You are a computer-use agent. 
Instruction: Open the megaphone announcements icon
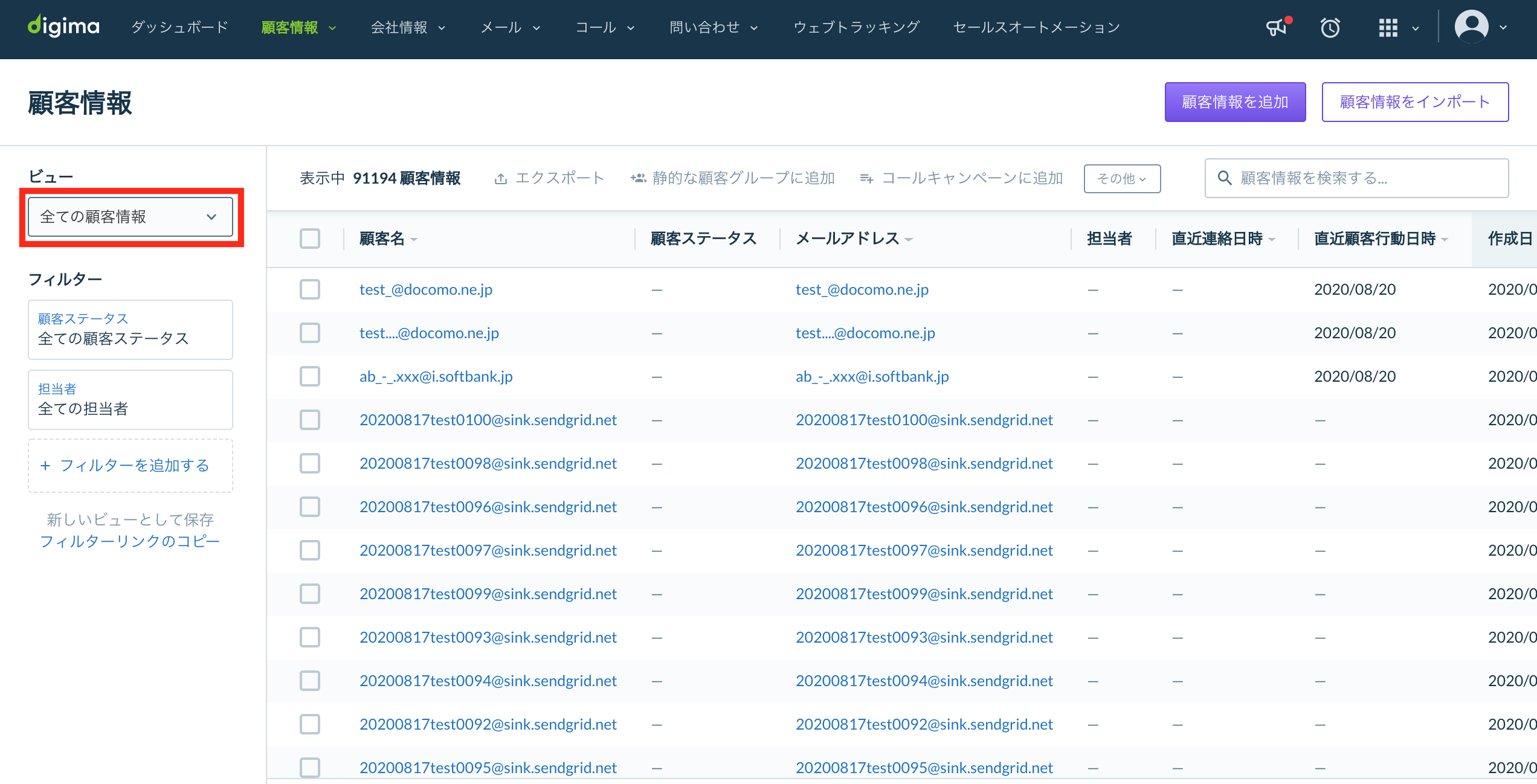pyautogui.click(x=1277, y=27)
